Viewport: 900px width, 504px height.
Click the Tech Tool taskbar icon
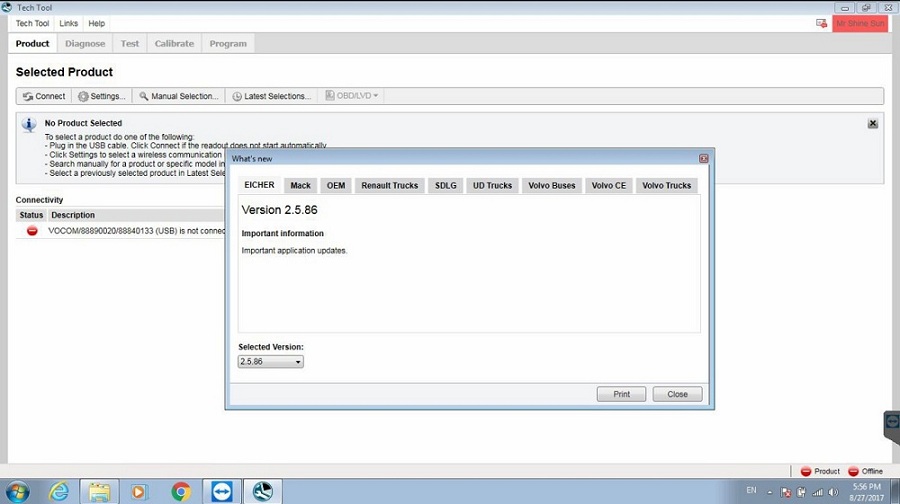262,491
